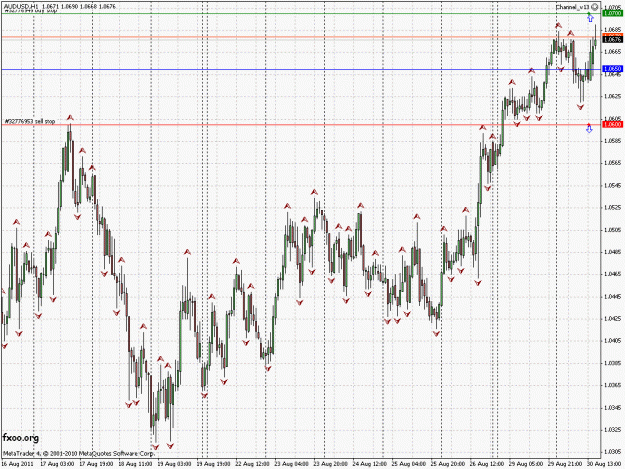
Task: Click the 1.0485 price scale value
Action: tap(613, 252)
